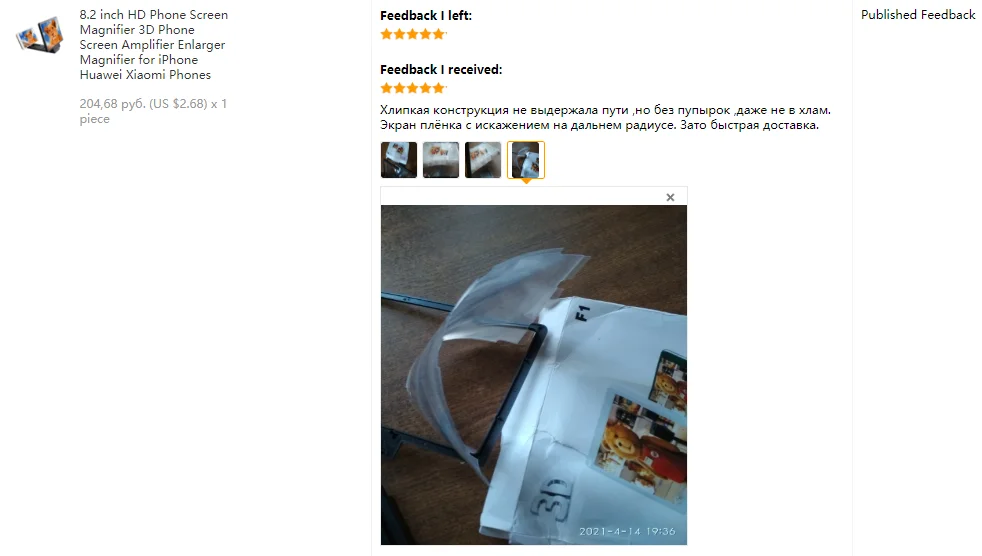The image size is (982, 556).
Task: Open the product thumbnail of screen magnifier
Action: 39,35
